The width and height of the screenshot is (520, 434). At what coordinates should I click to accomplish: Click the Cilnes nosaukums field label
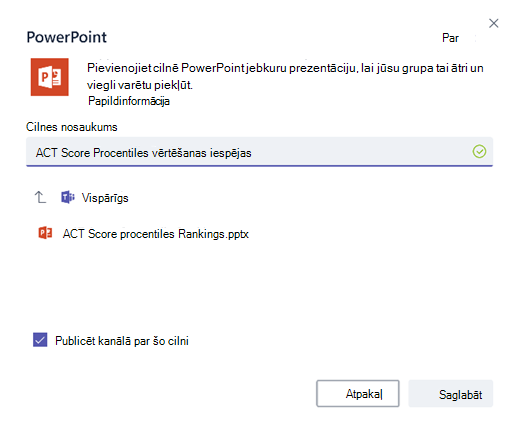(x=72, y=127)
